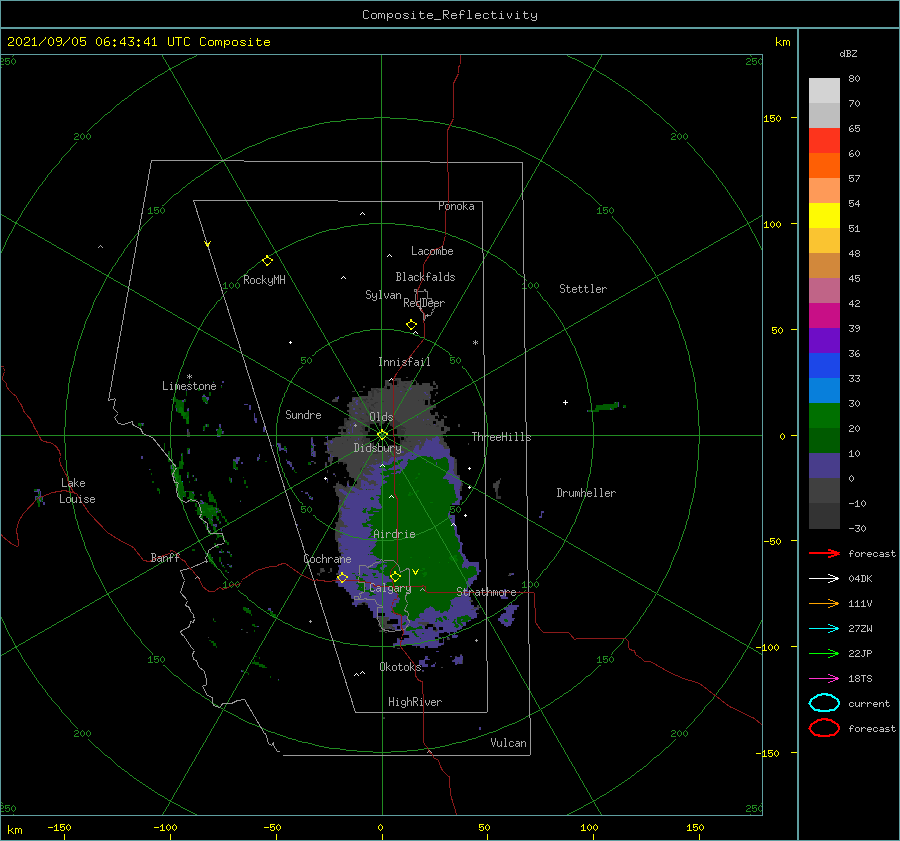Viewport: 900px width, 841px height.
Task: Click the Calgary city label
Action: point(390,588)
